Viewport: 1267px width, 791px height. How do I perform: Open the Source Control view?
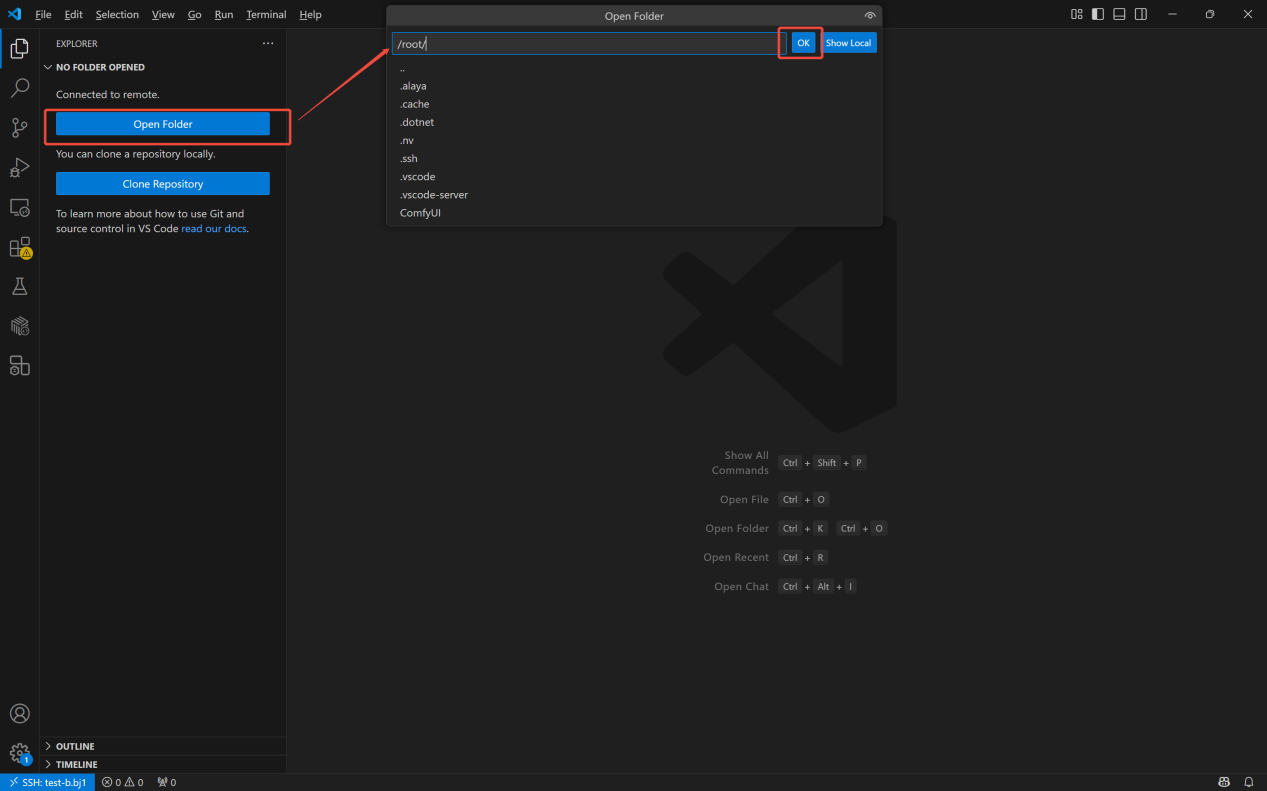[20, 127]
